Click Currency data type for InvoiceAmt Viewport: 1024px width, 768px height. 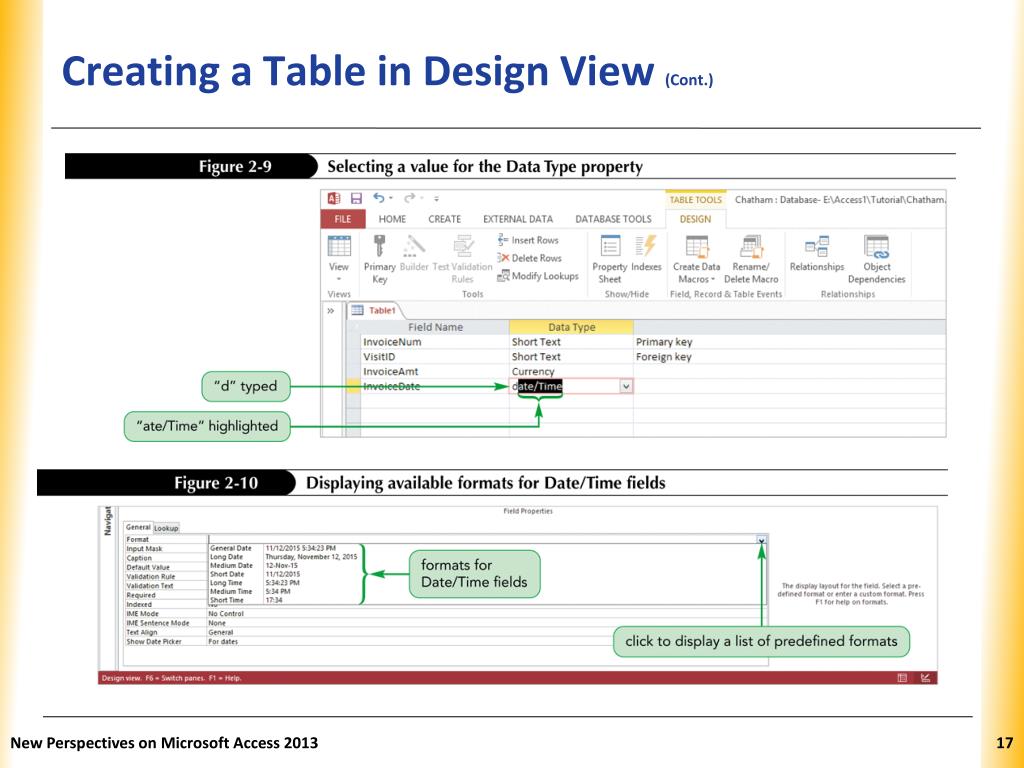[x=571, y=371]
